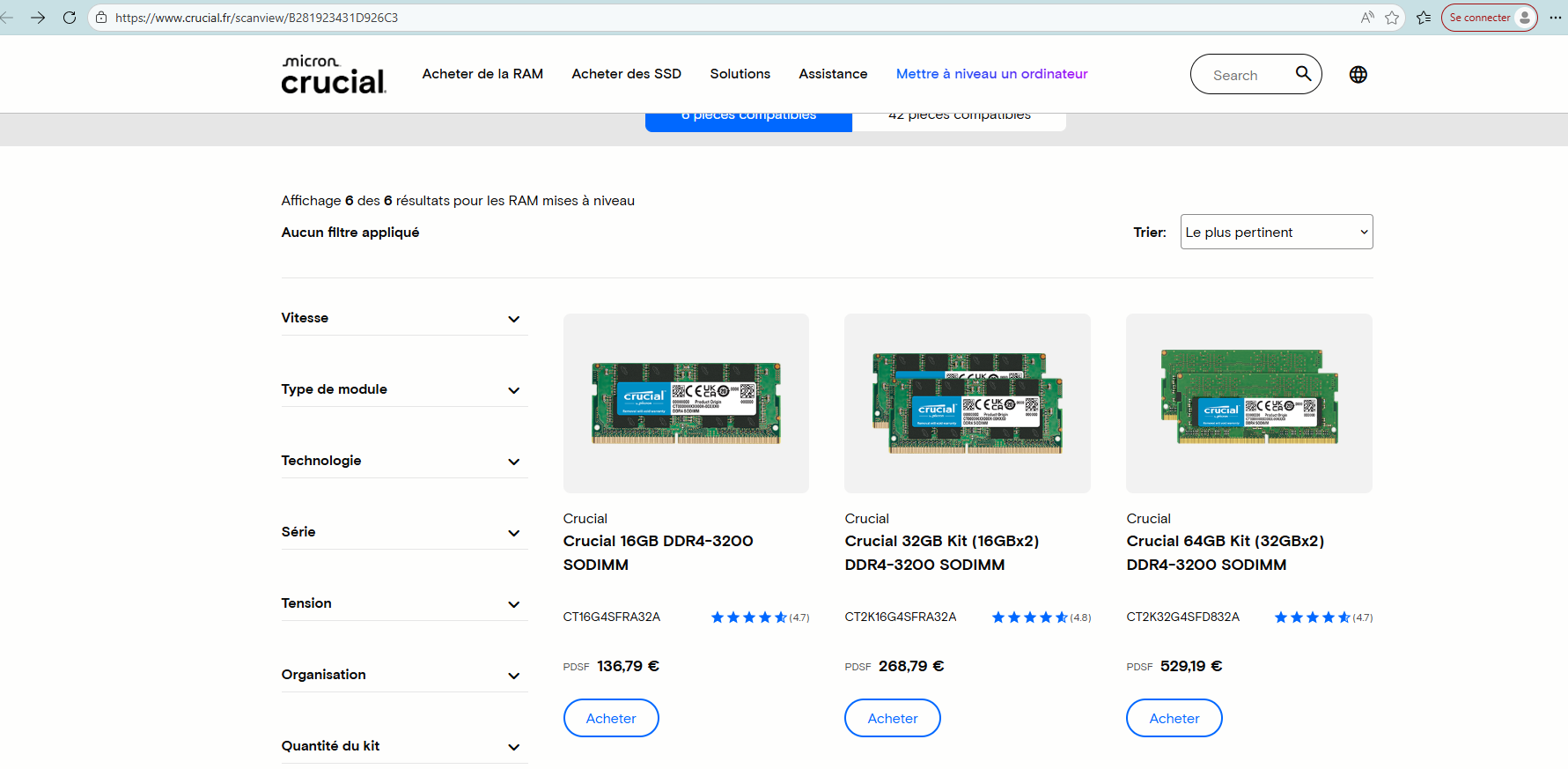This screenshot has height=769, width=1568.
Task: Click the Crucial by Micron logo
Action: pos(334,75)
